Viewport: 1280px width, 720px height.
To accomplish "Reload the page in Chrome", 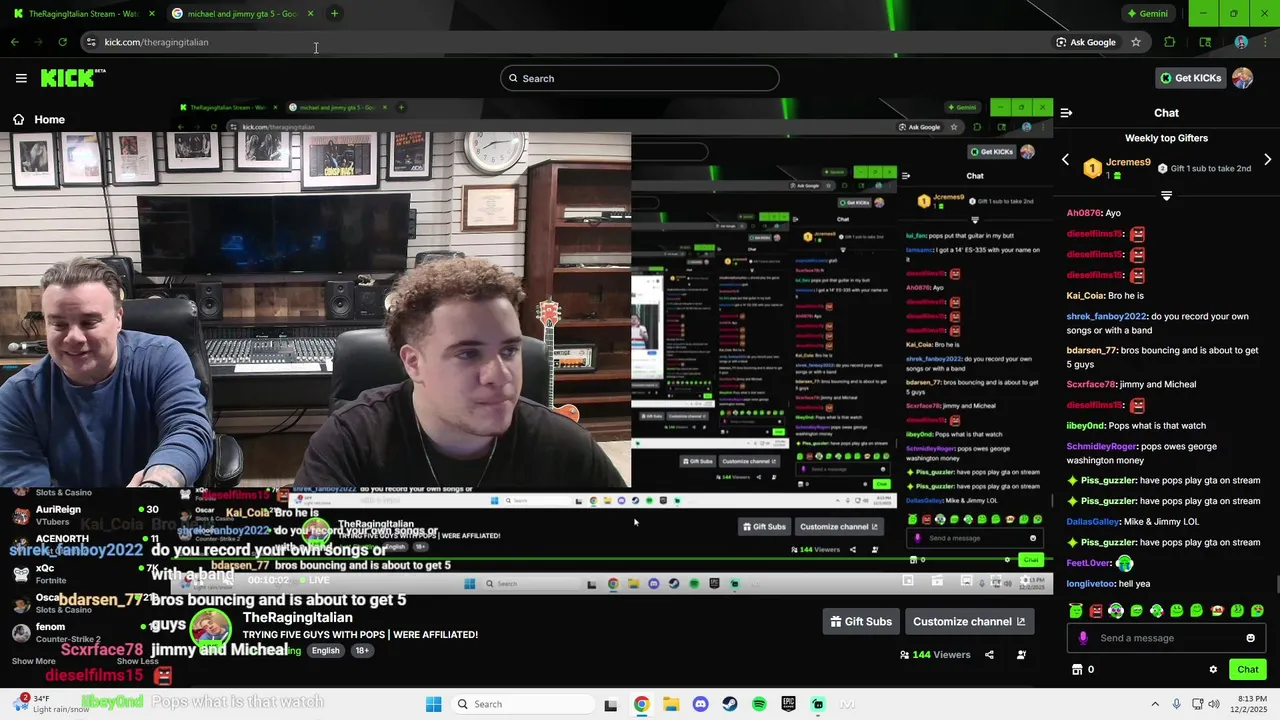I will 62,42.
